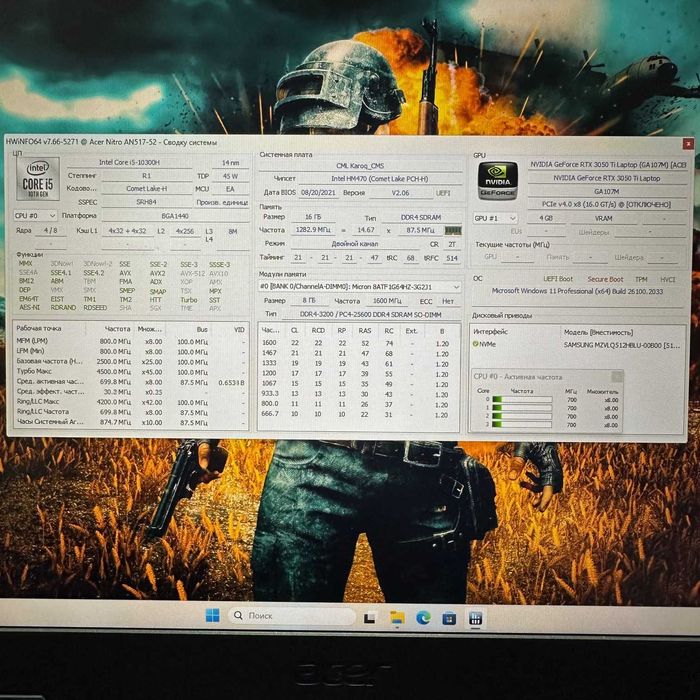Click the green memory module icon near 87.5 МГц
700x700 pixels.
point(453,231)
